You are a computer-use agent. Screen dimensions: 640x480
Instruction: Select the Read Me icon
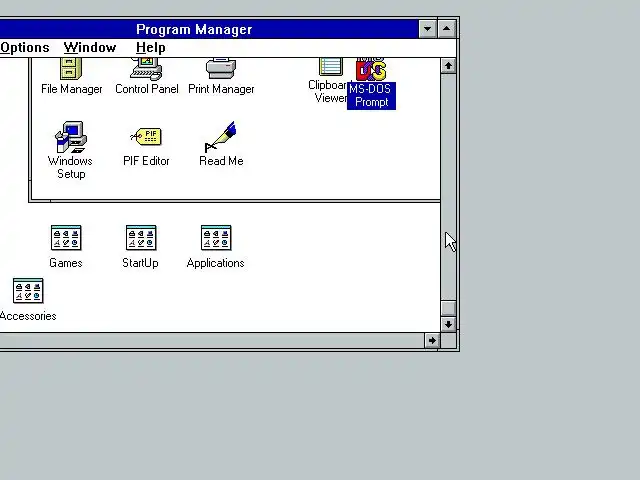pos(221,137)
